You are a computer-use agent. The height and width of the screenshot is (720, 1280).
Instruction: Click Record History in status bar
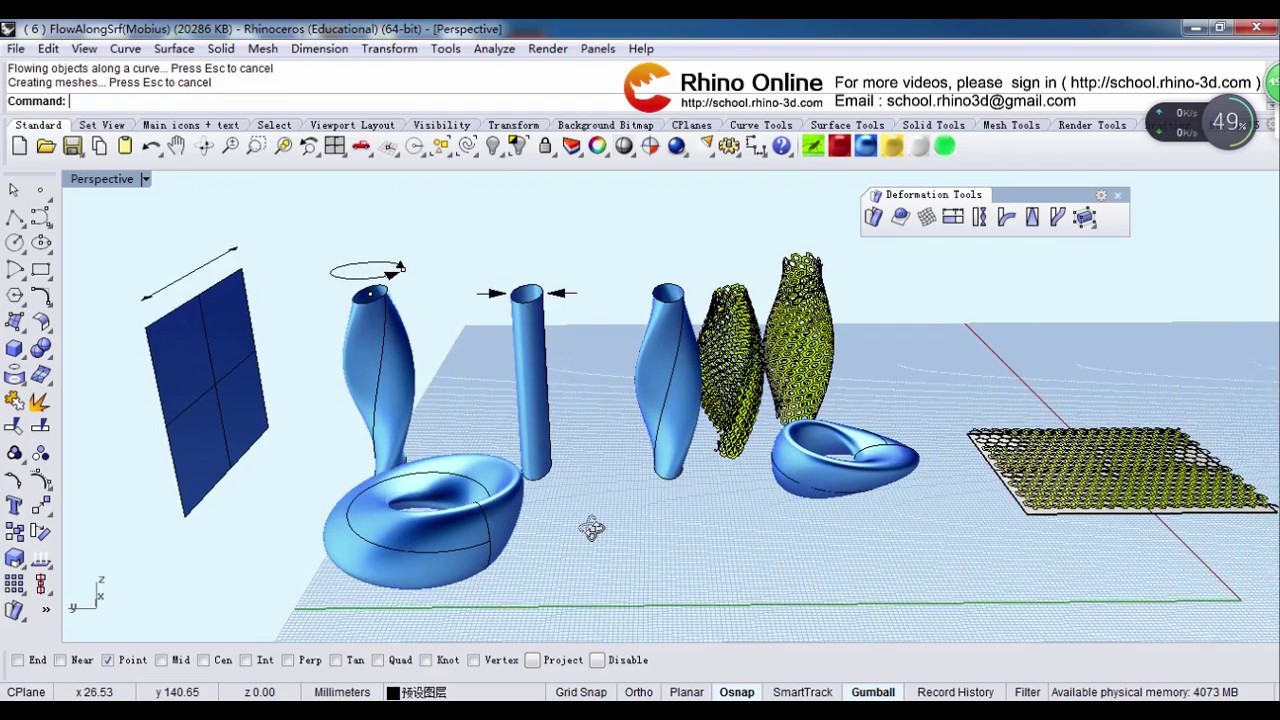pos(955,692)
